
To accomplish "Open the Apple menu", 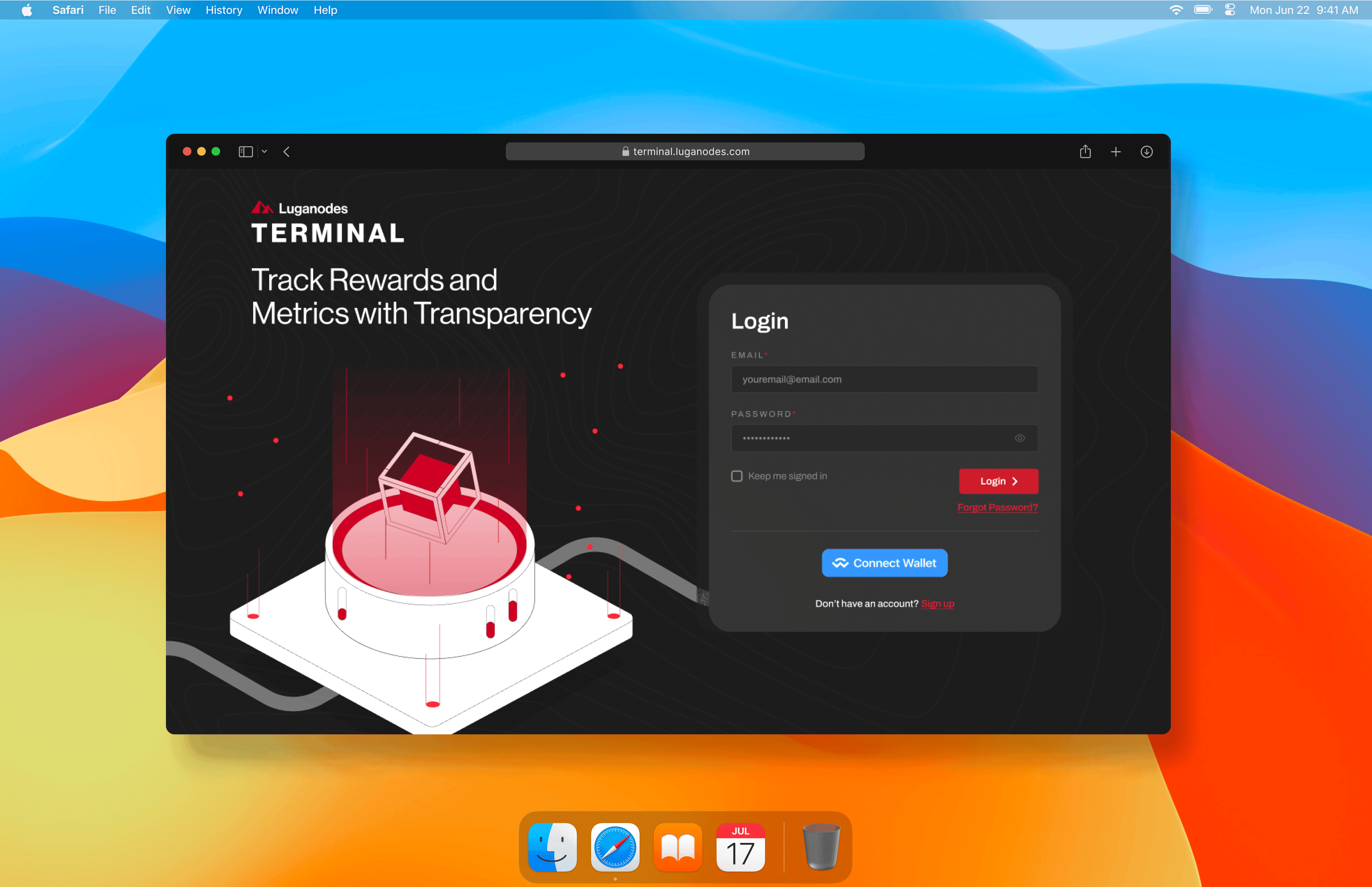I will pos(27,10).
